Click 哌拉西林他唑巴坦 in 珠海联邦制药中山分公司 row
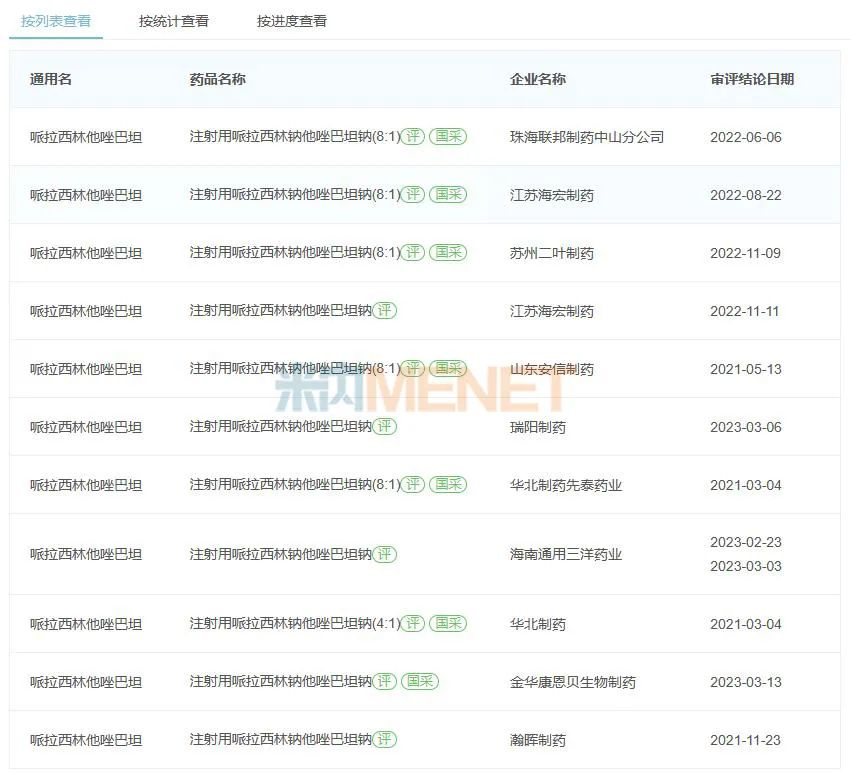The width and height of the screenshot is (851, 774). (x=86, y=137)
